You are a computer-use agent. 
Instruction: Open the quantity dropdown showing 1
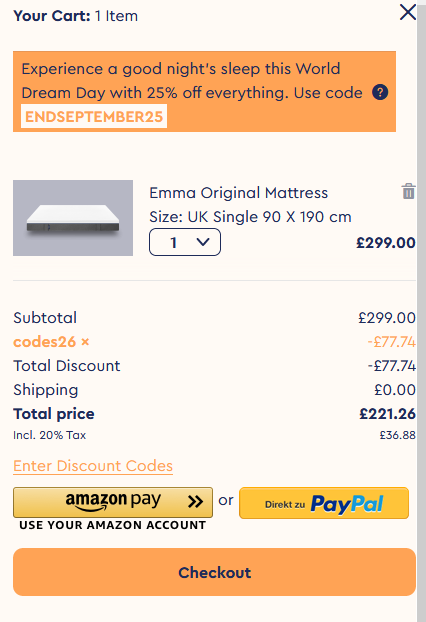pyautogui.click(x=185, y=242)
